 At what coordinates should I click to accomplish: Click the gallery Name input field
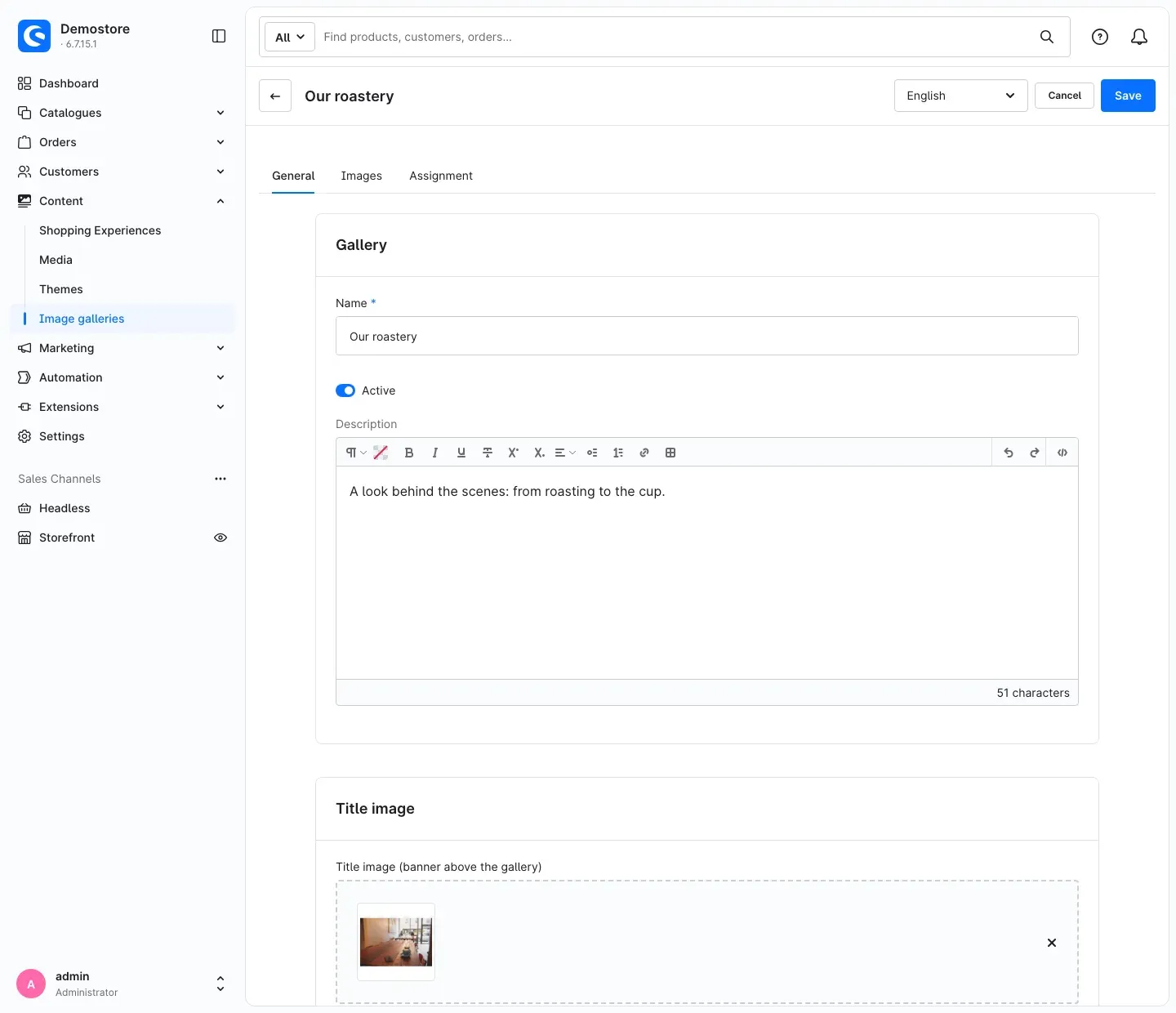pos(707,336)
